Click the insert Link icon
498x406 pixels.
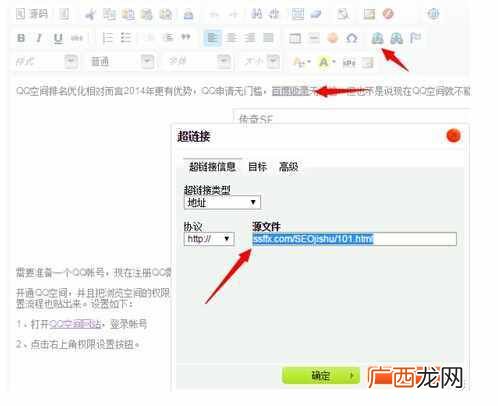(x=377, y=38)
